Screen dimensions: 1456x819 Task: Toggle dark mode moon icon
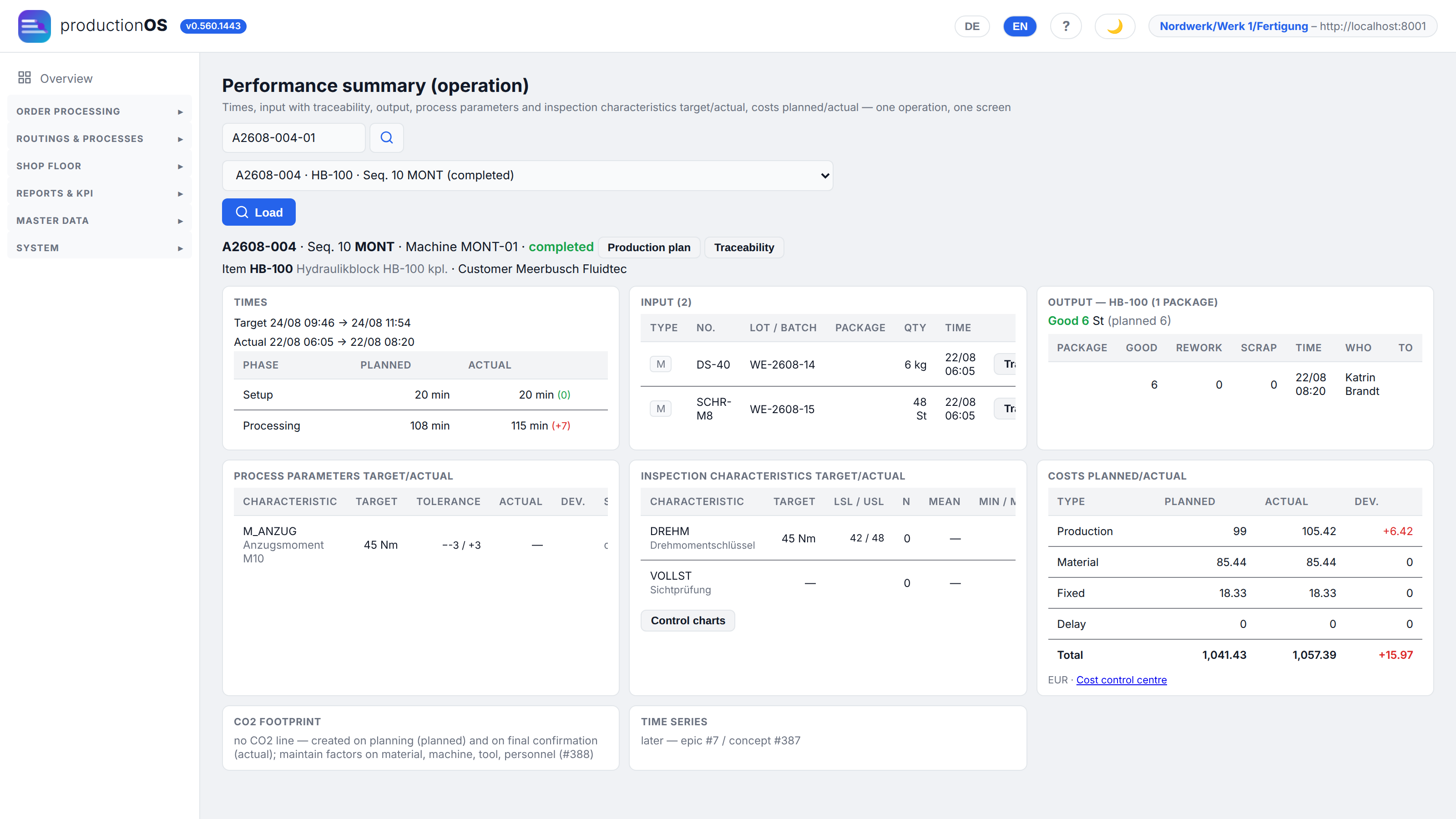point(1114,26)
